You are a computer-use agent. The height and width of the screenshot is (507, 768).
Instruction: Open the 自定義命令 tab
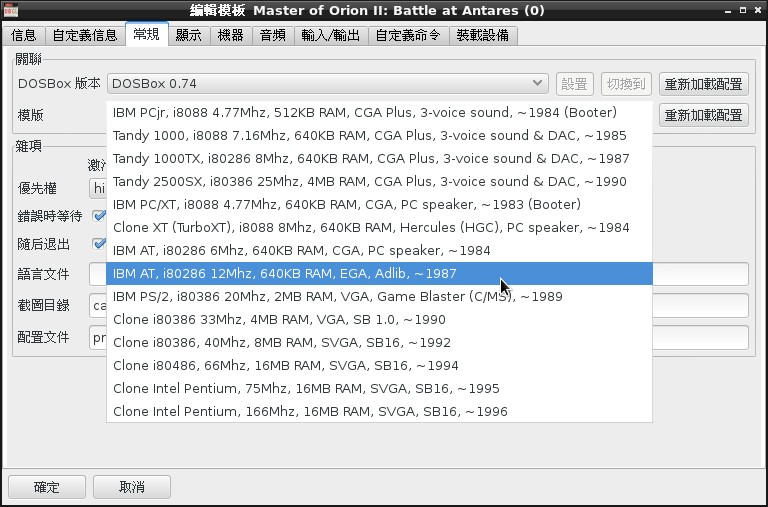pyautogui.click(x=408, y=35)
